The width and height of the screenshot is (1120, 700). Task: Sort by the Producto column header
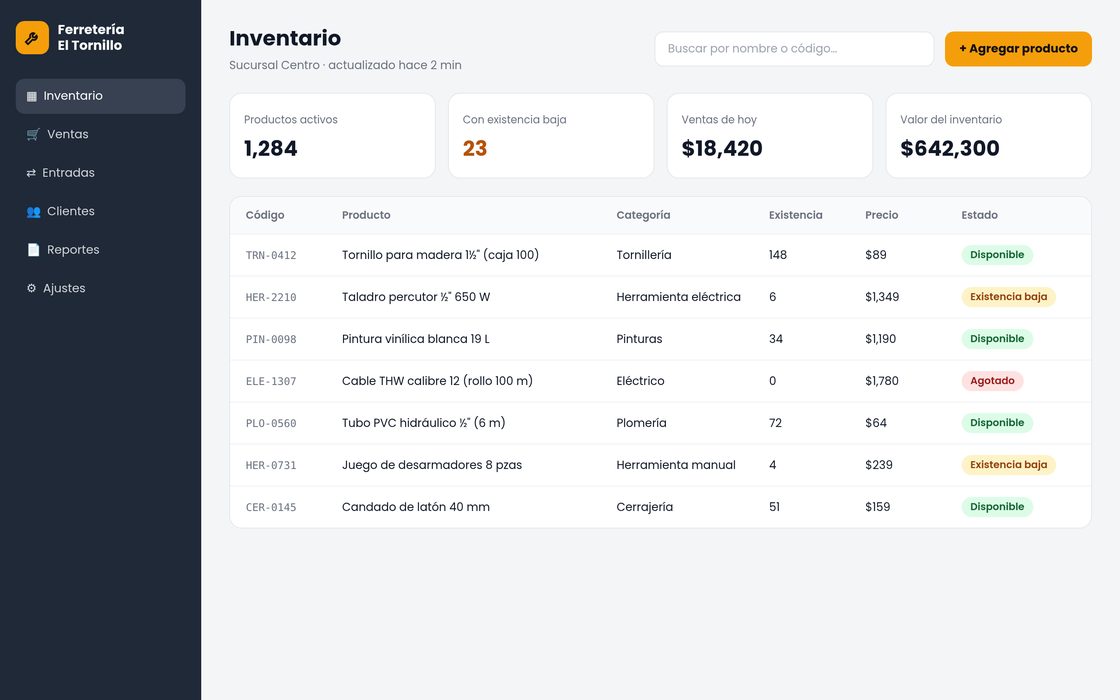tap(366, 215)
